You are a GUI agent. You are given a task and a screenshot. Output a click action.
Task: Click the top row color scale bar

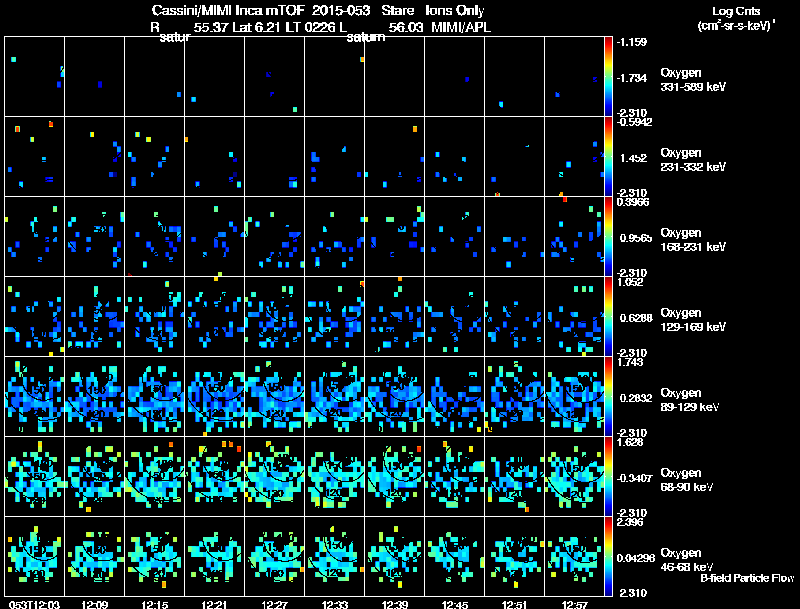608,77
